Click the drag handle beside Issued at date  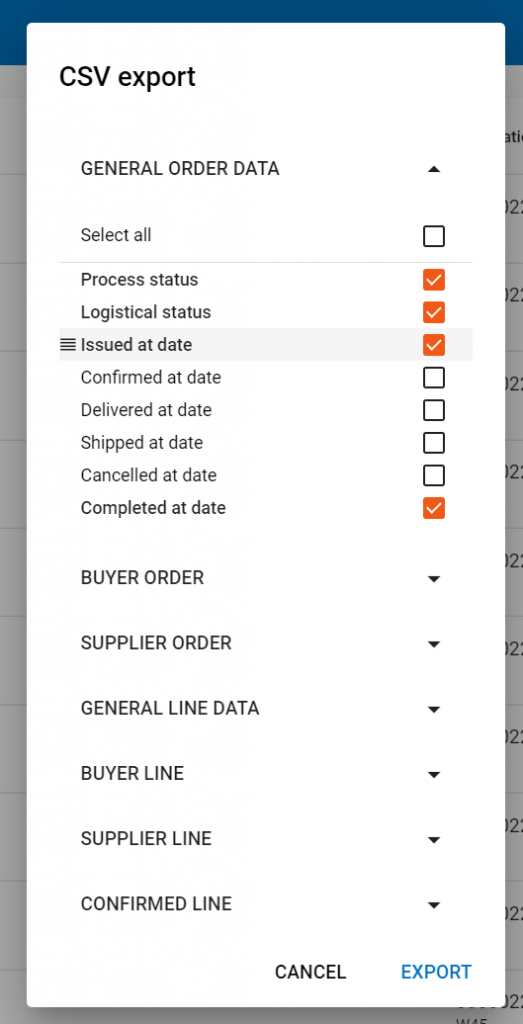(x=68, y=345)
